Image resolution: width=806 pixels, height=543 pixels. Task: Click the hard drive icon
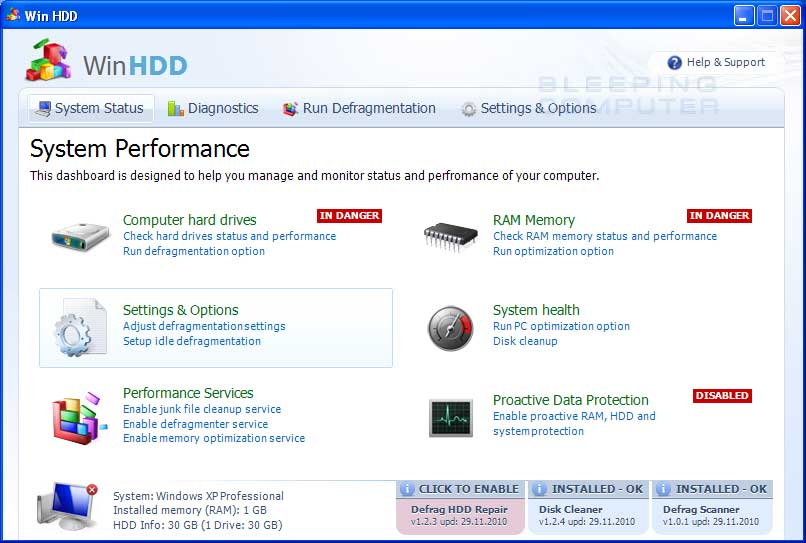[x=80, y=237]
